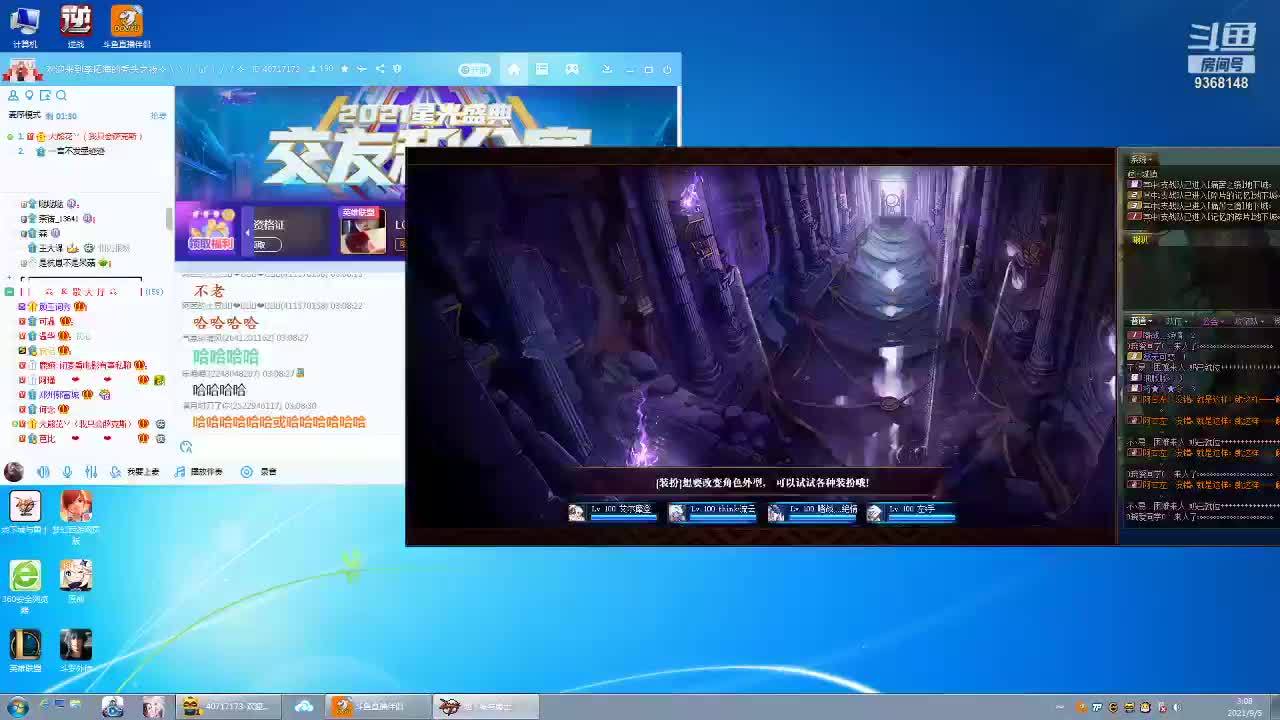Click the 我要上麦 button

(x=135, y=472)
